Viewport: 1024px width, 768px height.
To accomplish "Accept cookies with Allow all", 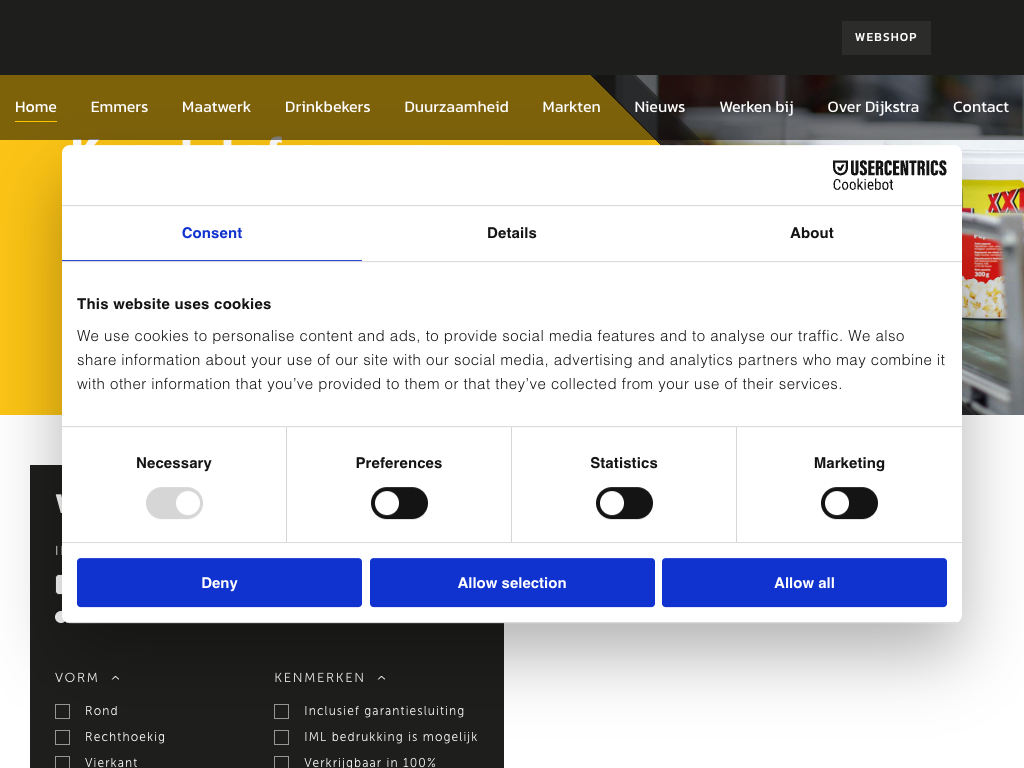I will 804,583.
